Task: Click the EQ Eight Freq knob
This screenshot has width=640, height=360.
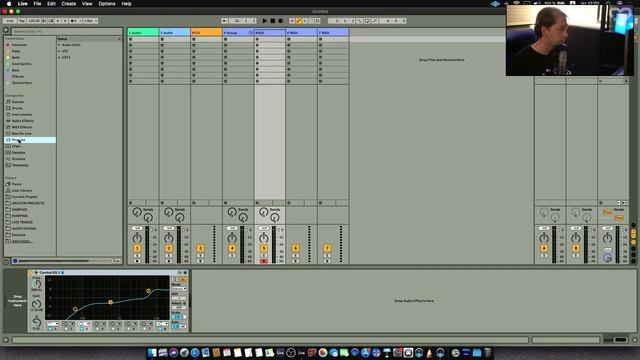Action: (x=36, y=284)
